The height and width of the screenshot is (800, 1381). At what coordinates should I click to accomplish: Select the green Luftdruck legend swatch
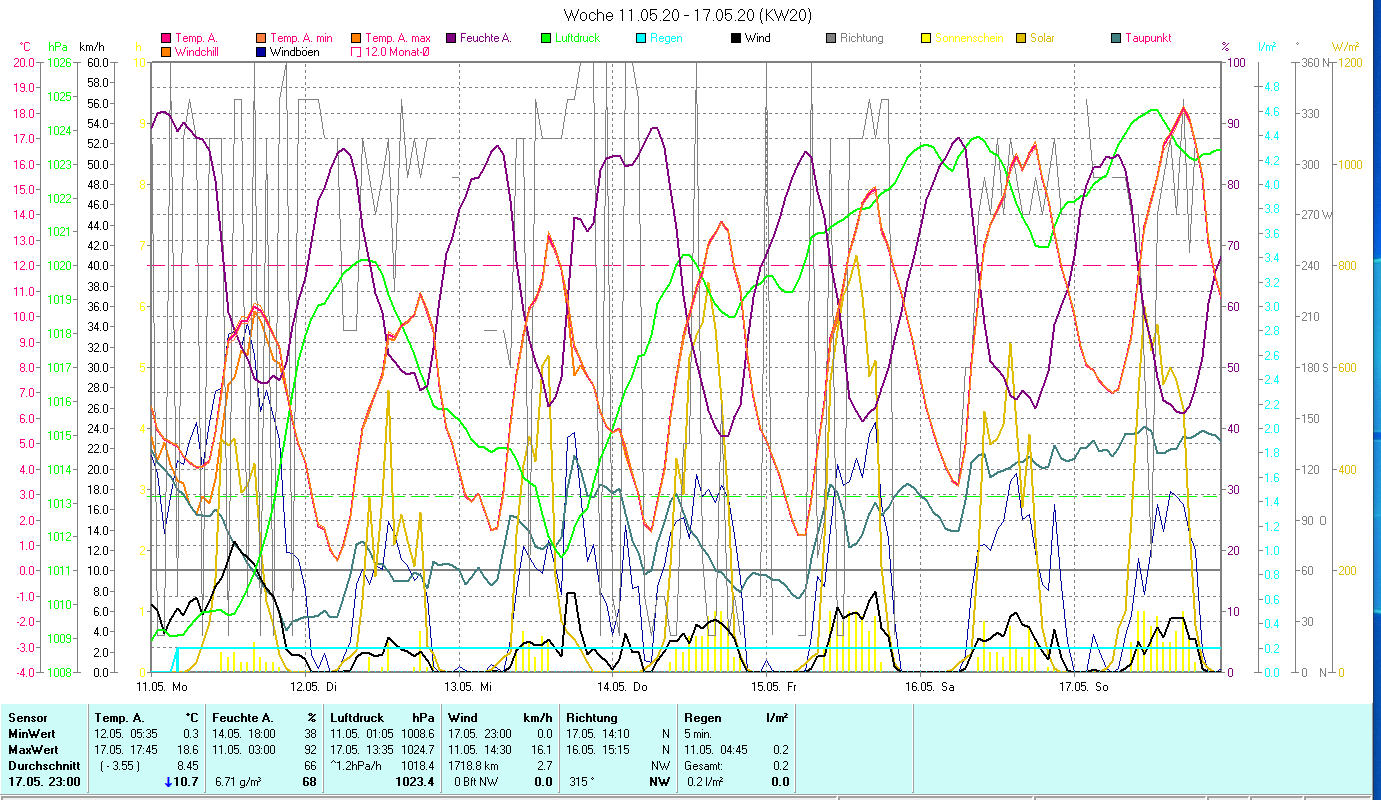coord(545,38)
